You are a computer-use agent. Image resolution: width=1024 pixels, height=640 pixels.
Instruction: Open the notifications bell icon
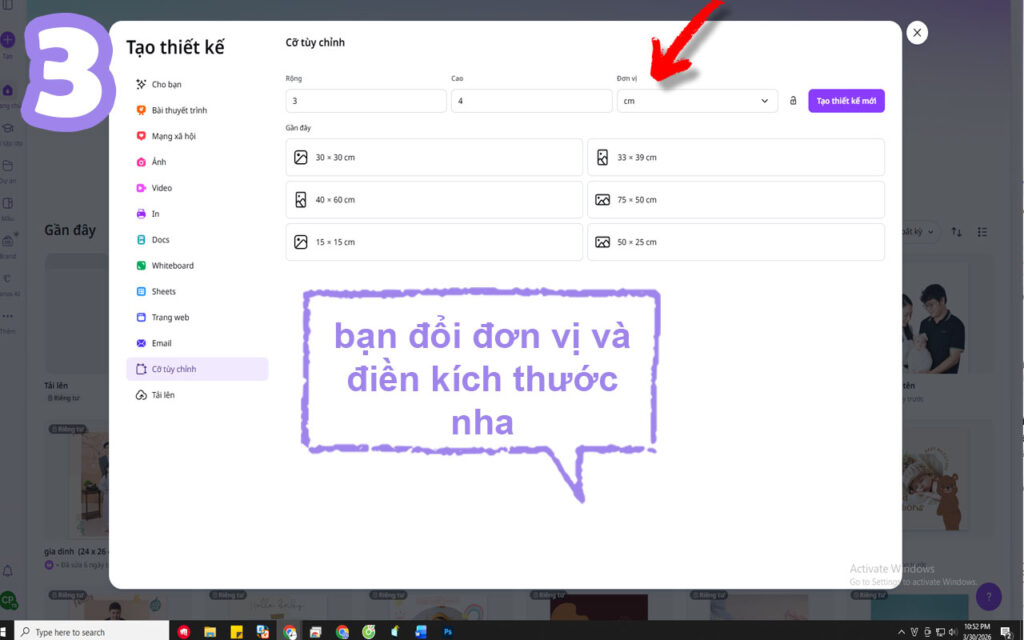8,571
